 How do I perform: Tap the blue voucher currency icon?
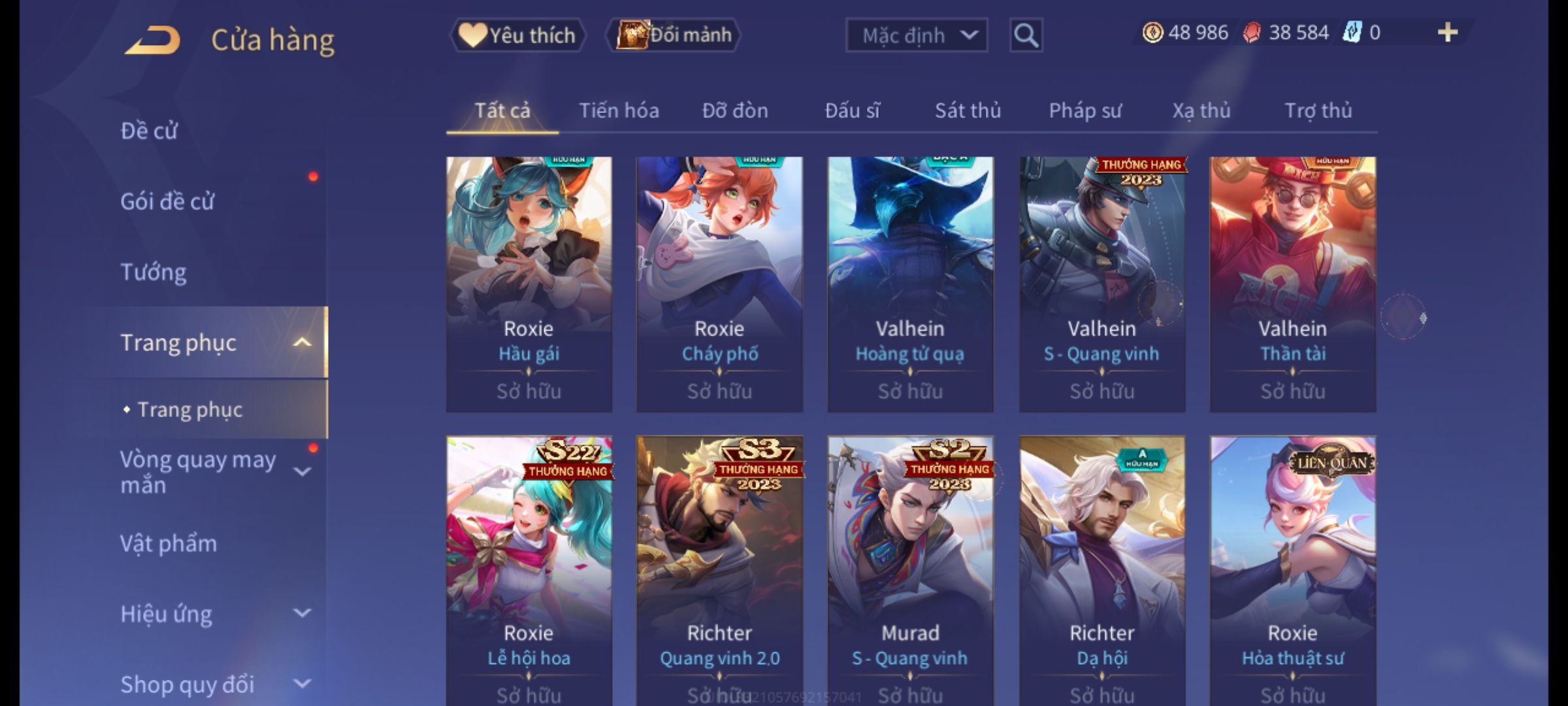click(x=1352, y=32)
